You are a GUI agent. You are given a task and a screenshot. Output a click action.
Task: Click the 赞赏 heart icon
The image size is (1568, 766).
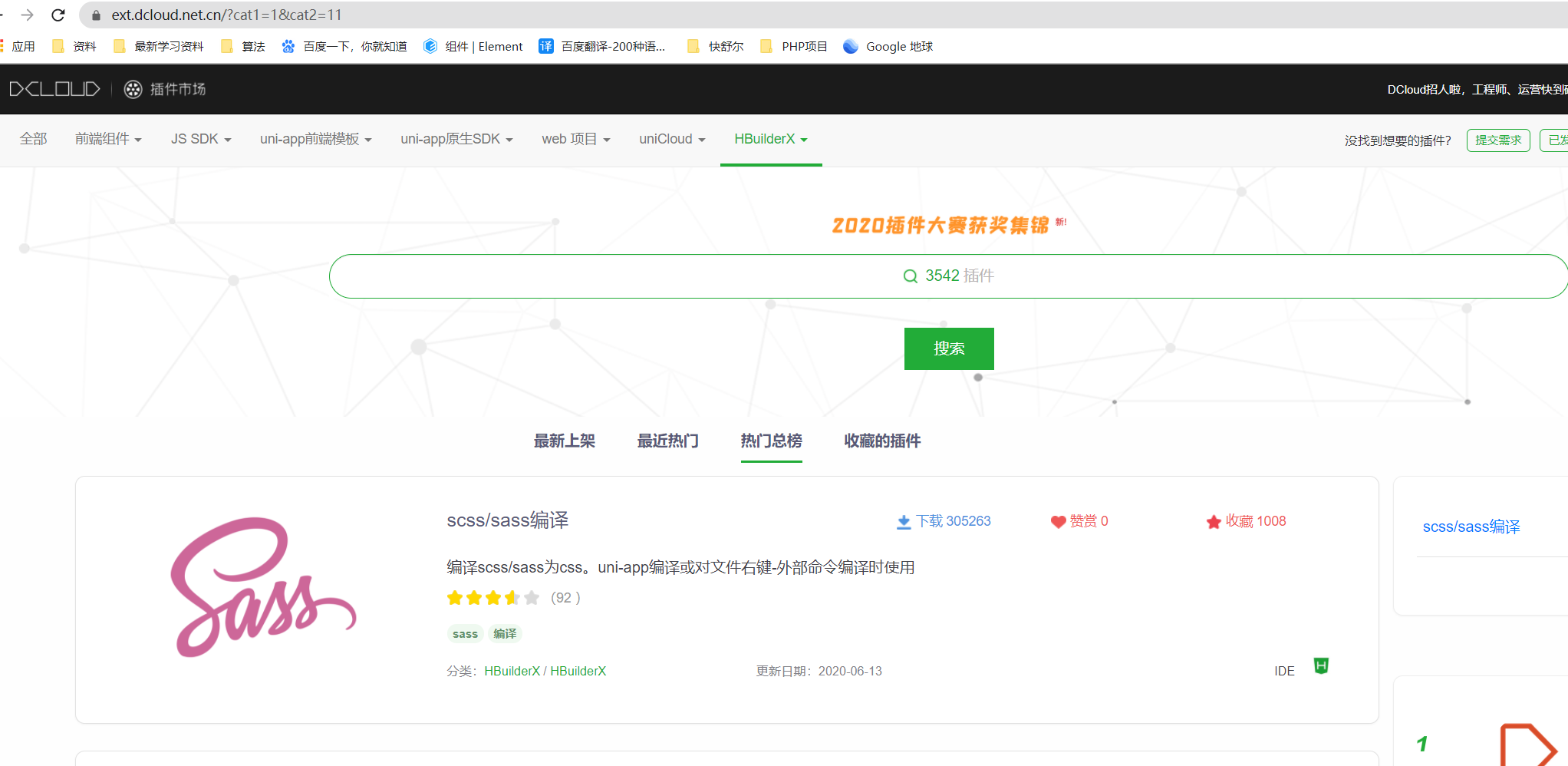1058,522
